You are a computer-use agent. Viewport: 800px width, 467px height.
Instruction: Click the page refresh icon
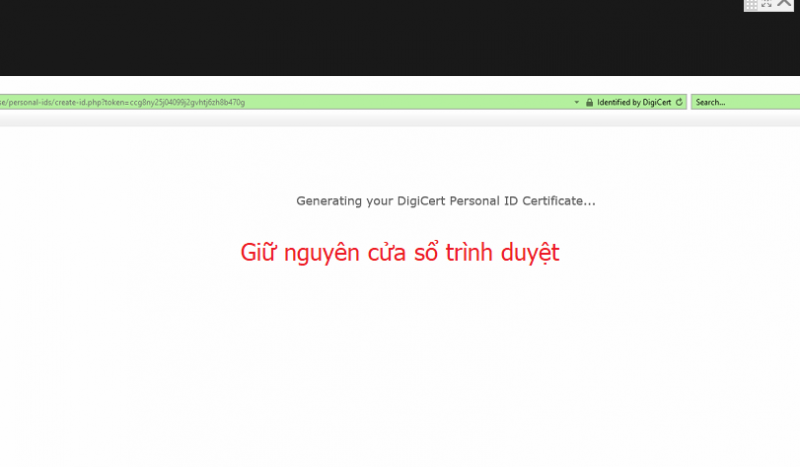679,102
